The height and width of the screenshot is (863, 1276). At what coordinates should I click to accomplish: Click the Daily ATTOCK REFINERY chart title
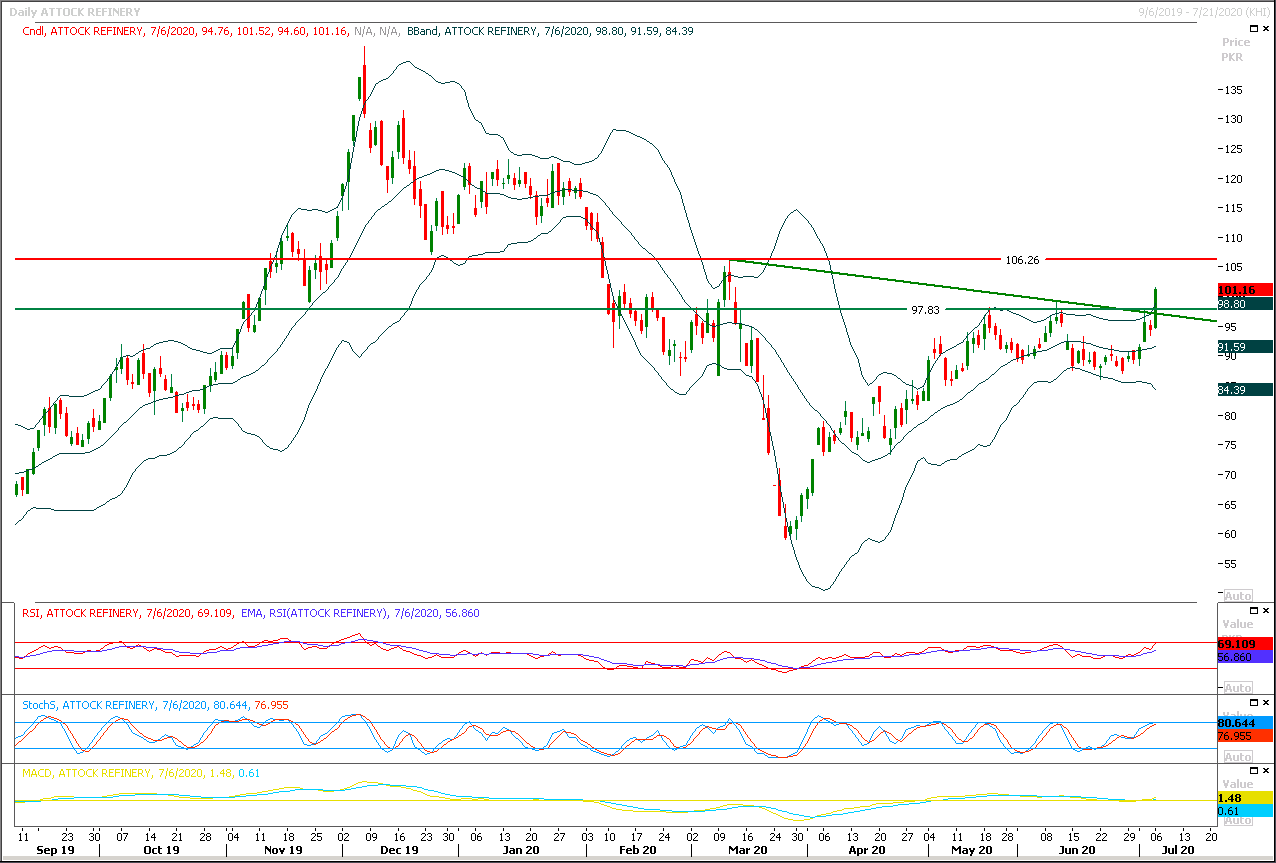tap(74, 12)
